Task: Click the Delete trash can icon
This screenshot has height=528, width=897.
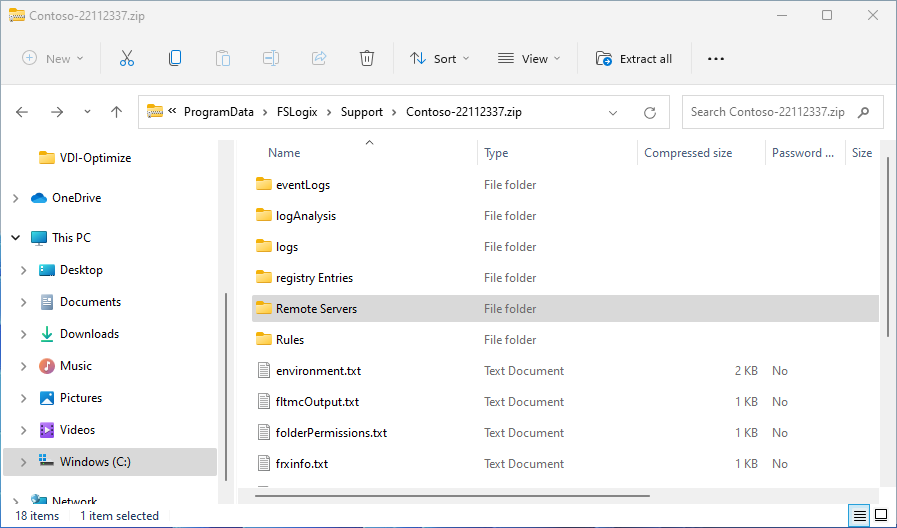Action: [367, 58]
